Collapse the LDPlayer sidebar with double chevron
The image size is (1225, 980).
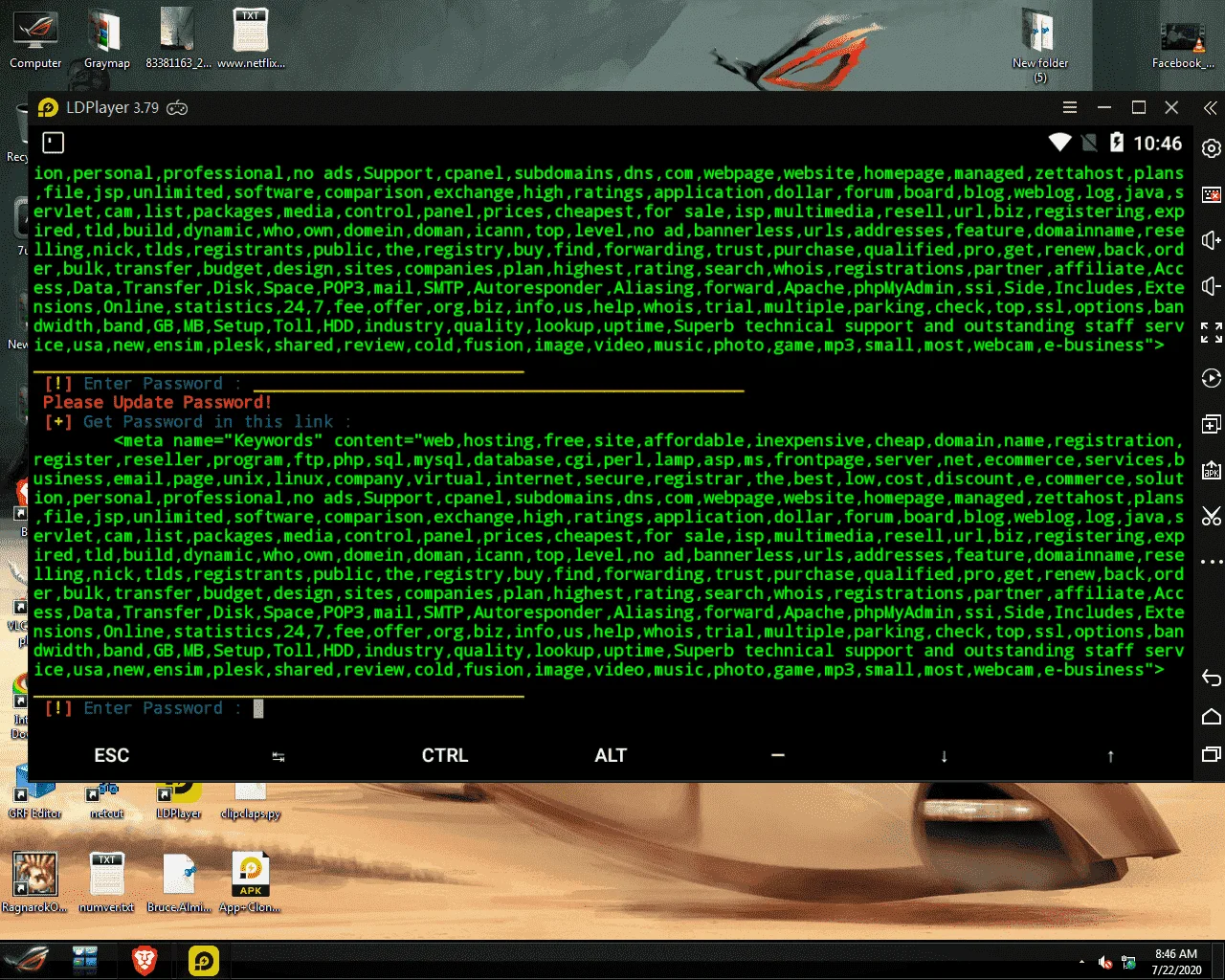[1211, 108]
